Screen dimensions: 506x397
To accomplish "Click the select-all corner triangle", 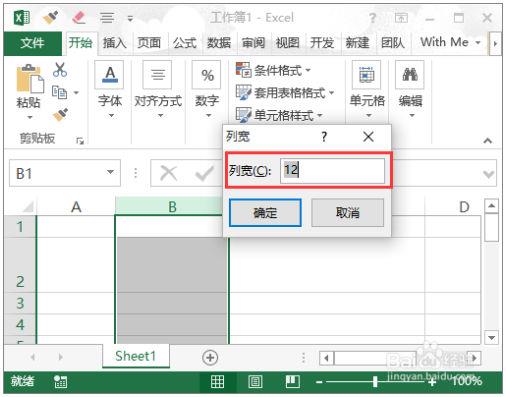I will point(28,207).
